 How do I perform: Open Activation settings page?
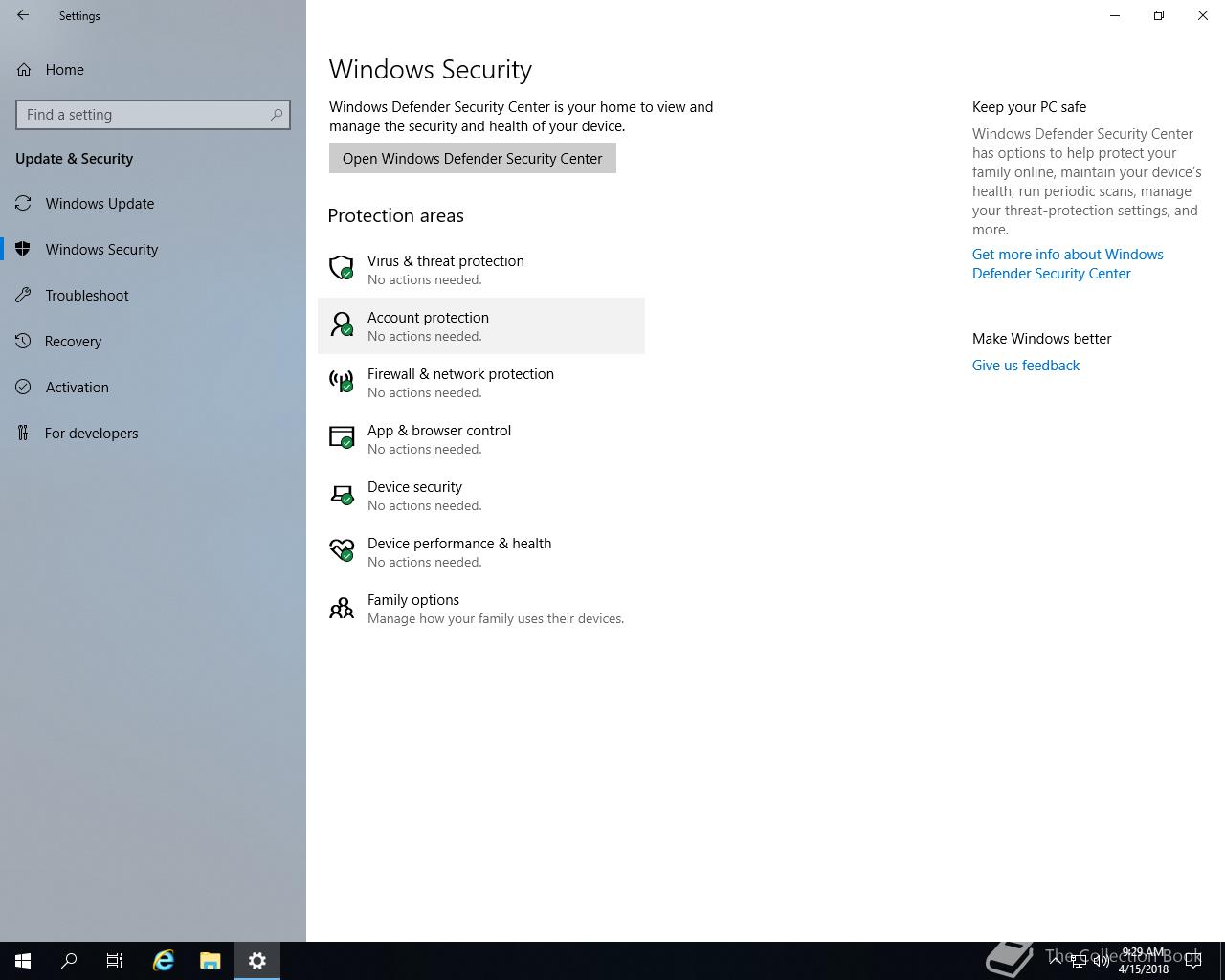[x=153, y=387]
